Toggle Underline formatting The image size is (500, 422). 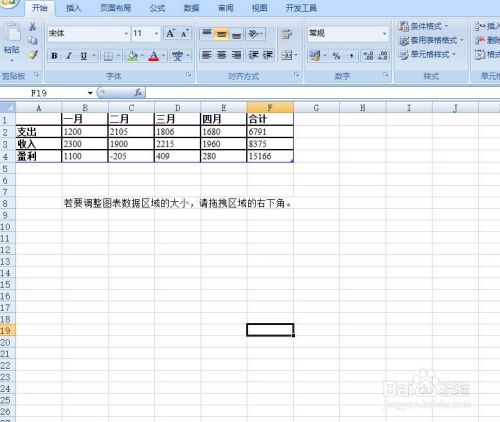click(84, 56)
